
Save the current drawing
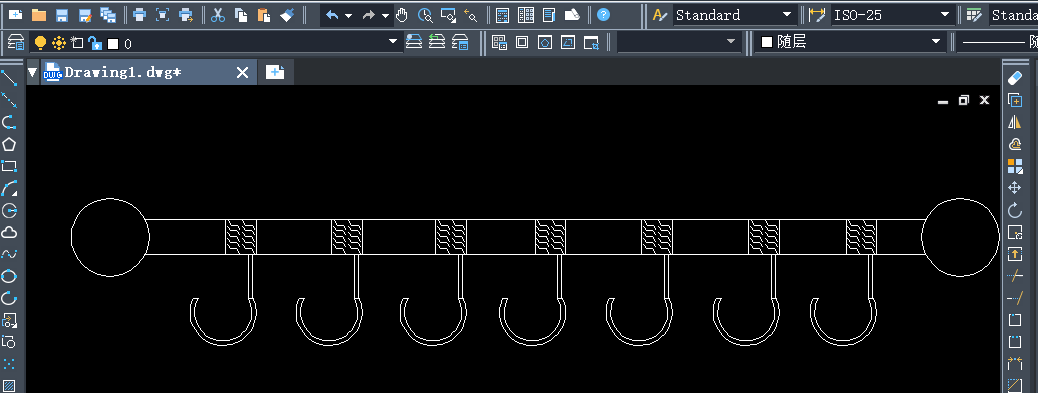pyautogui.click(x=62, y=15)
